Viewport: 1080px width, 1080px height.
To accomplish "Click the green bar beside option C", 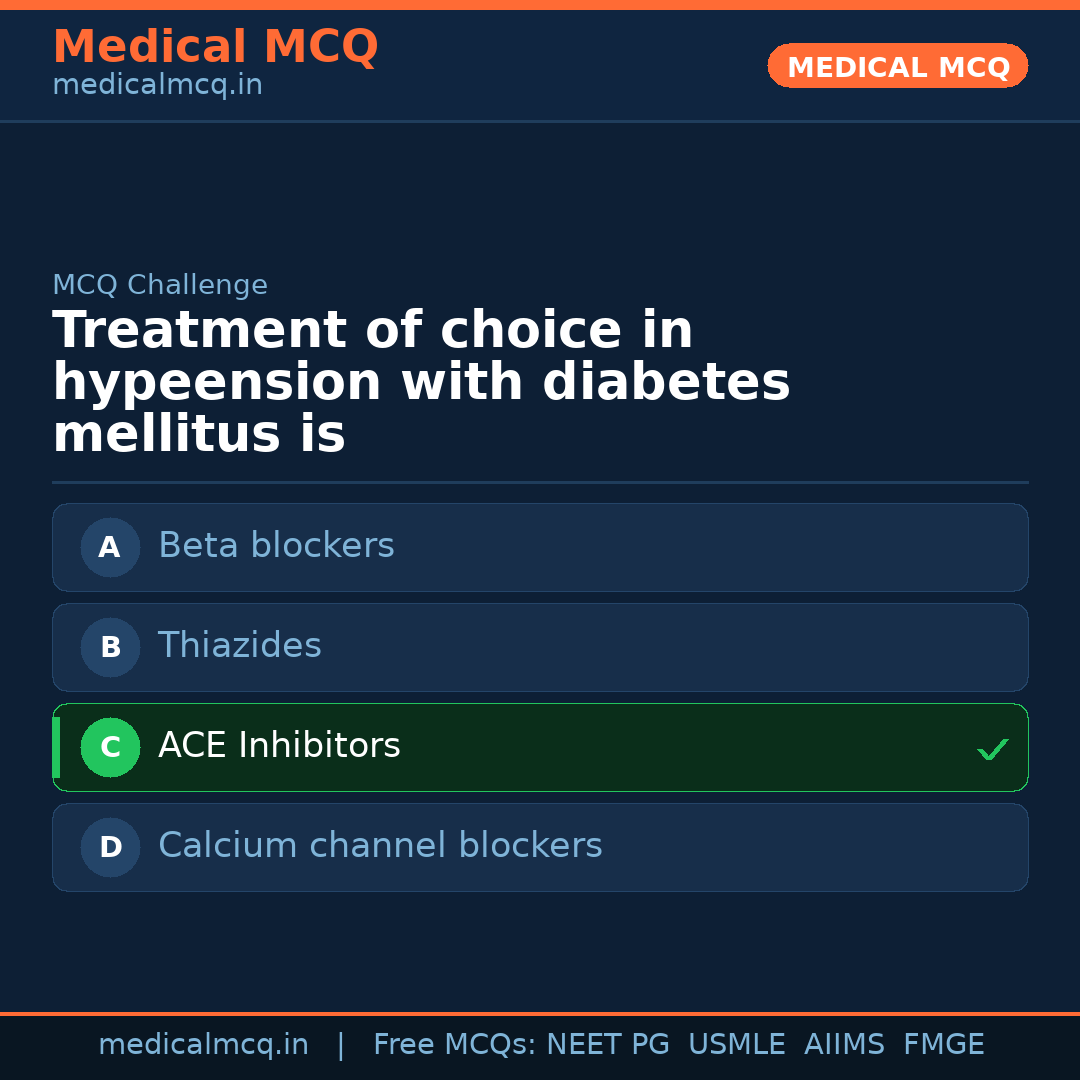I will 56,747.
